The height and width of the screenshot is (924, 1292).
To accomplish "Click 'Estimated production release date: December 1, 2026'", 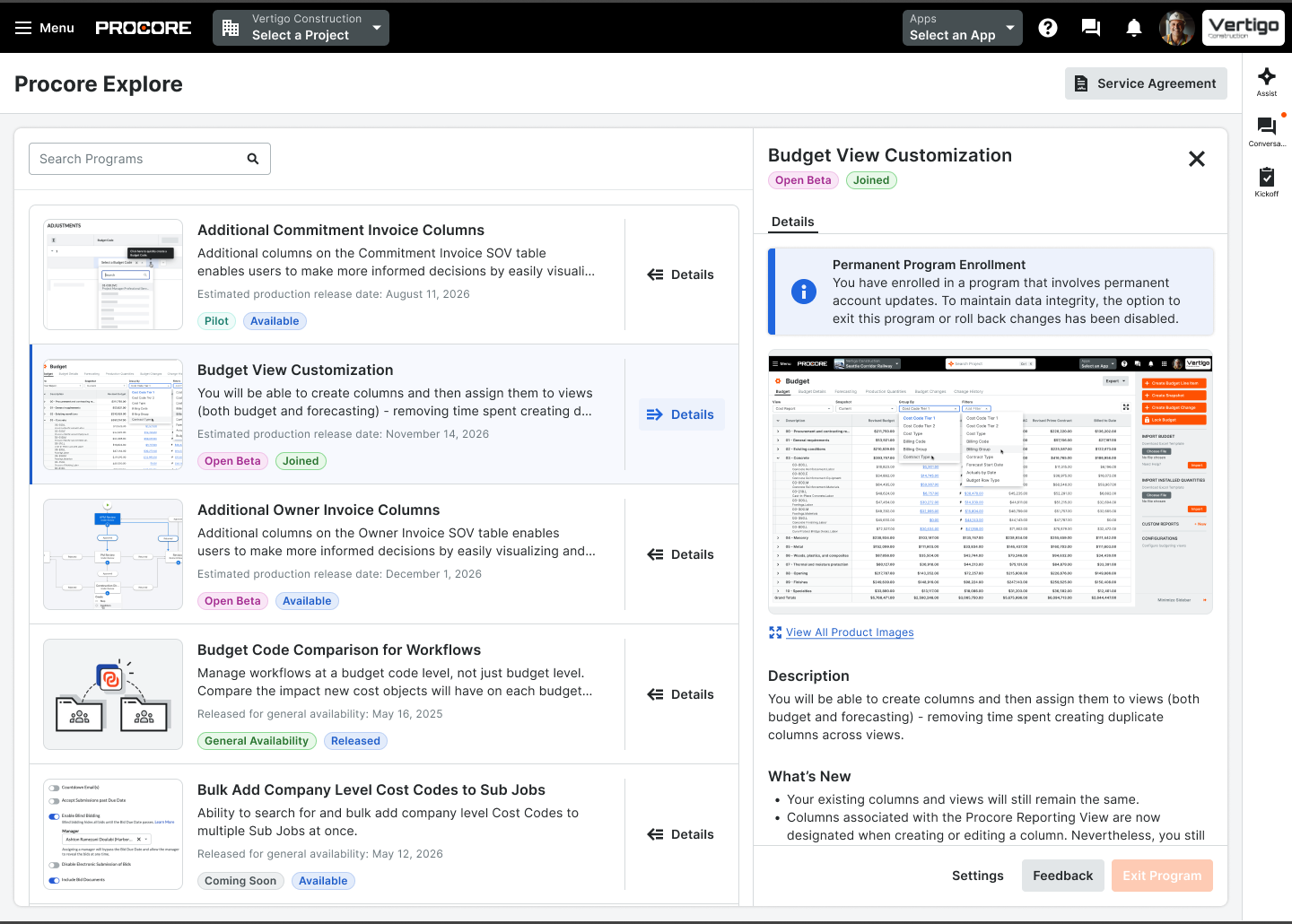I will [x=339, y=574].
